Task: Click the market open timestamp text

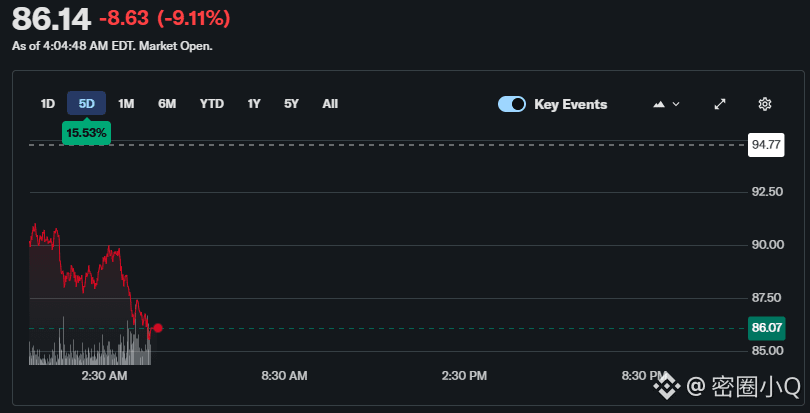Action: coord(112,46)
